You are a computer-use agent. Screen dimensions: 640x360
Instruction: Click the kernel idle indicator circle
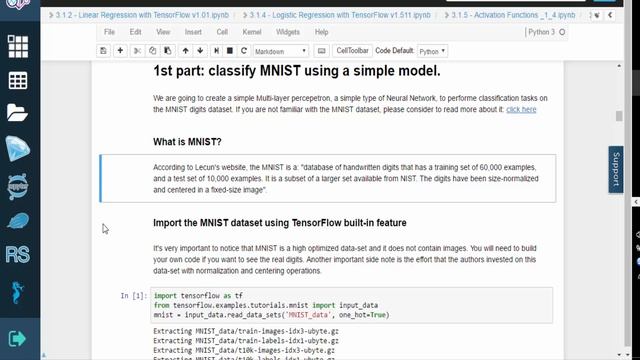point(562,32)
